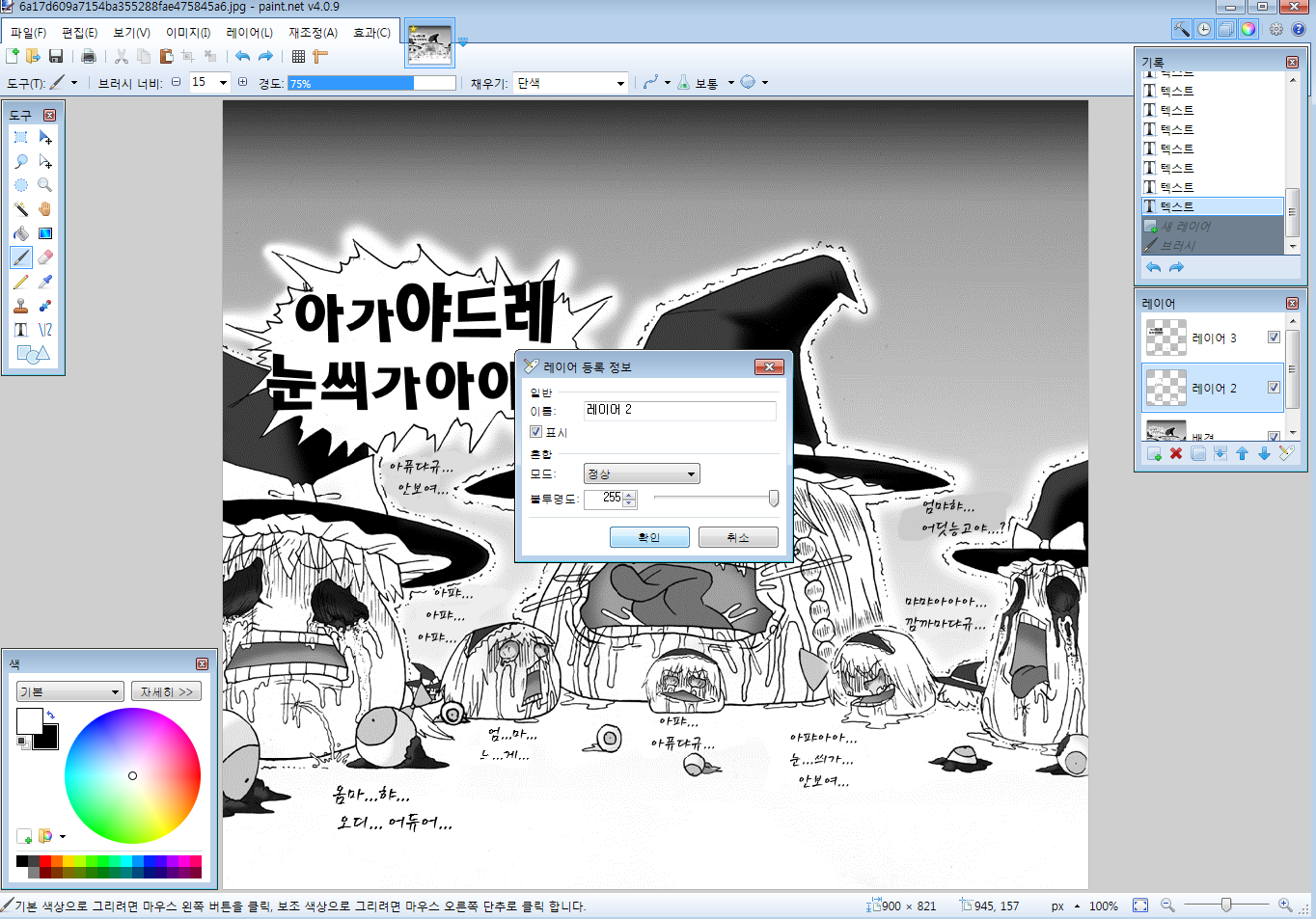Viewport: 1316px width, 919px height.
Task: Click the opacity slider in the dialog
Action: coord(715,498)
